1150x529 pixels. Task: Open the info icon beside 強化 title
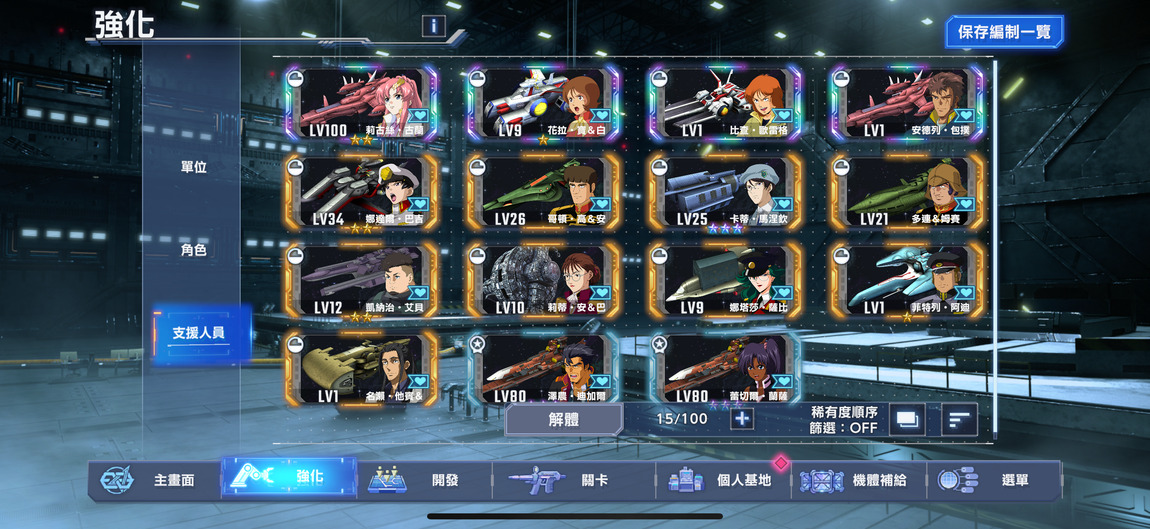point(433,26)
